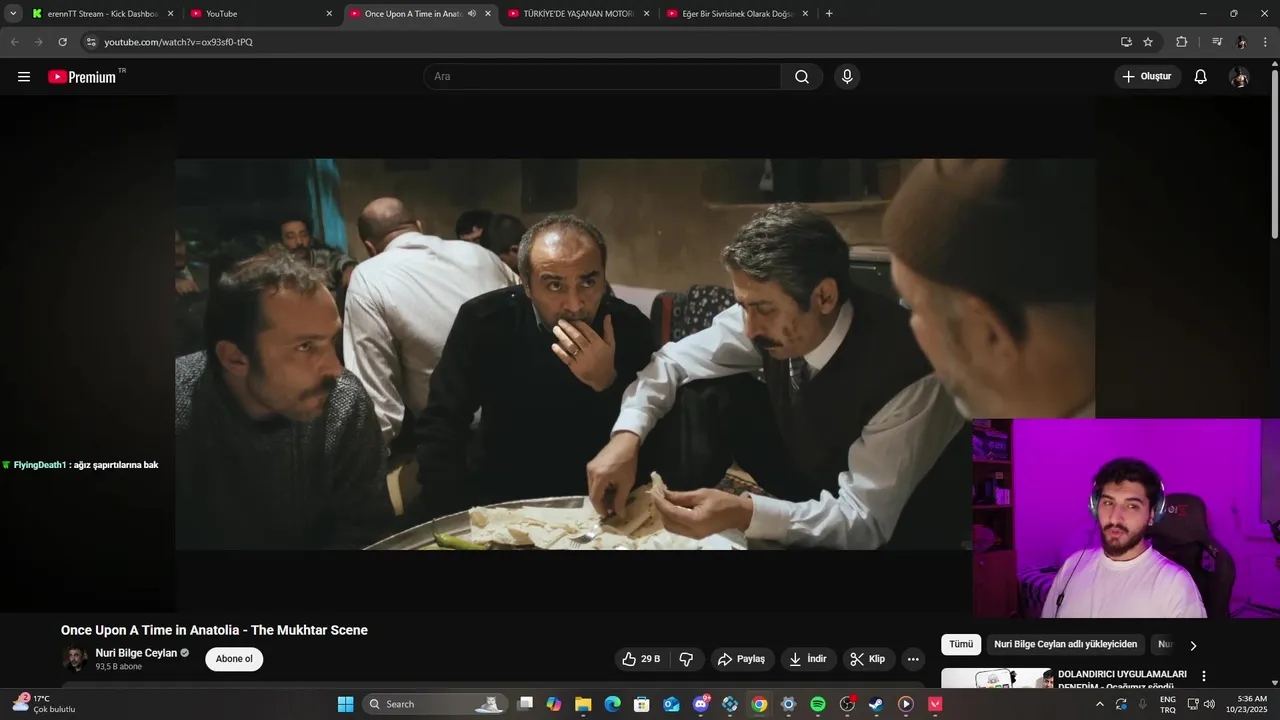
Task: Open Discord from the taskbar
Action: (x=701, y=704)
